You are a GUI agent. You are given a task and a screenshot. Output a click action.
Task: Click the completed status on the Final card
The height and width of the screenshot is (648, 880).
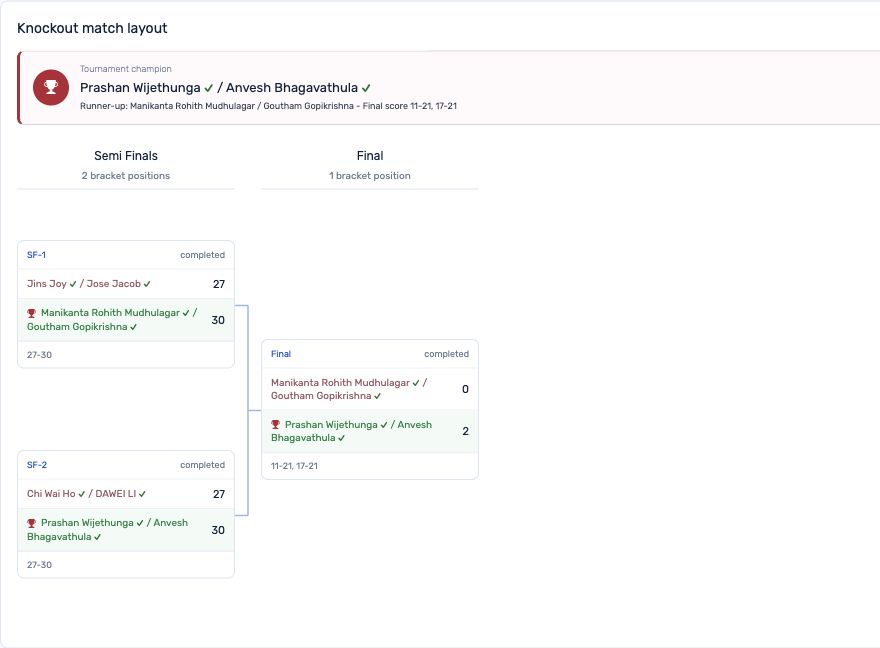tap(447, 354)
